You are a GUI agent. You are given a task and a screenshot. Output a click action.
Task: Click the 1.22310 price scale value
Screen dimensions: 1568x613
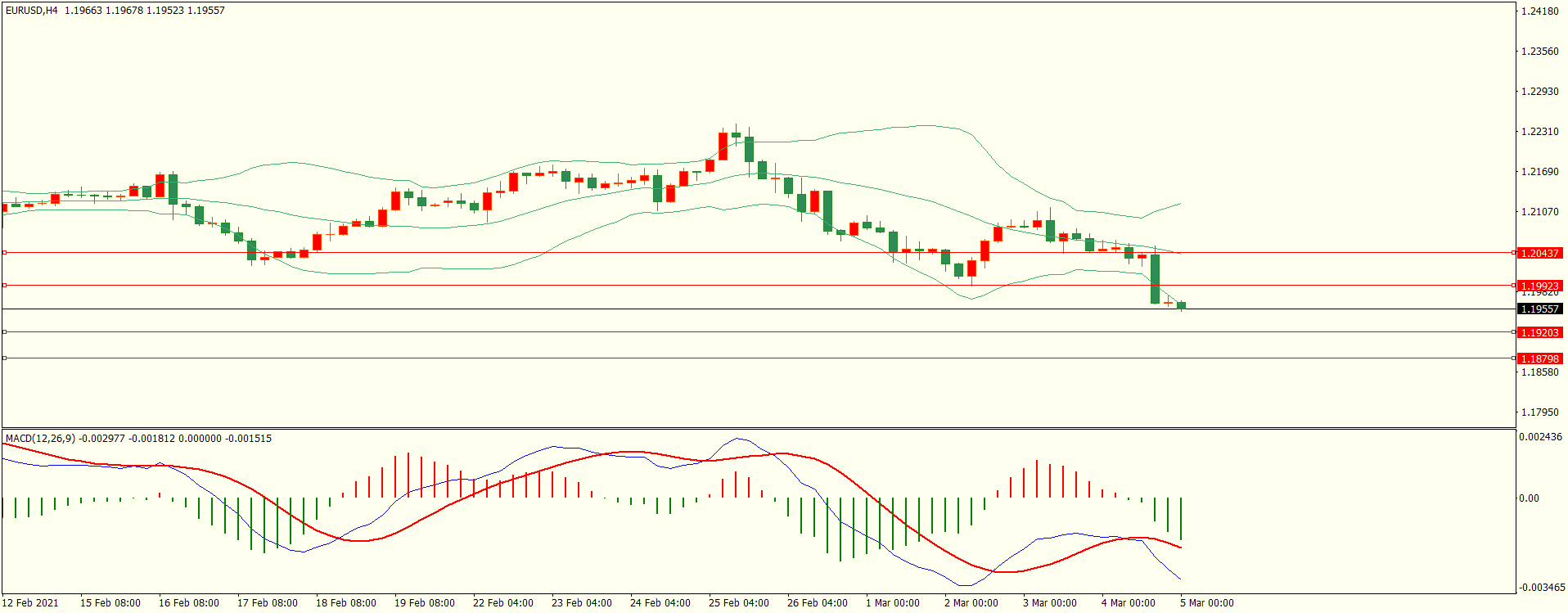pyautogui.click(x=1539, y=132)
